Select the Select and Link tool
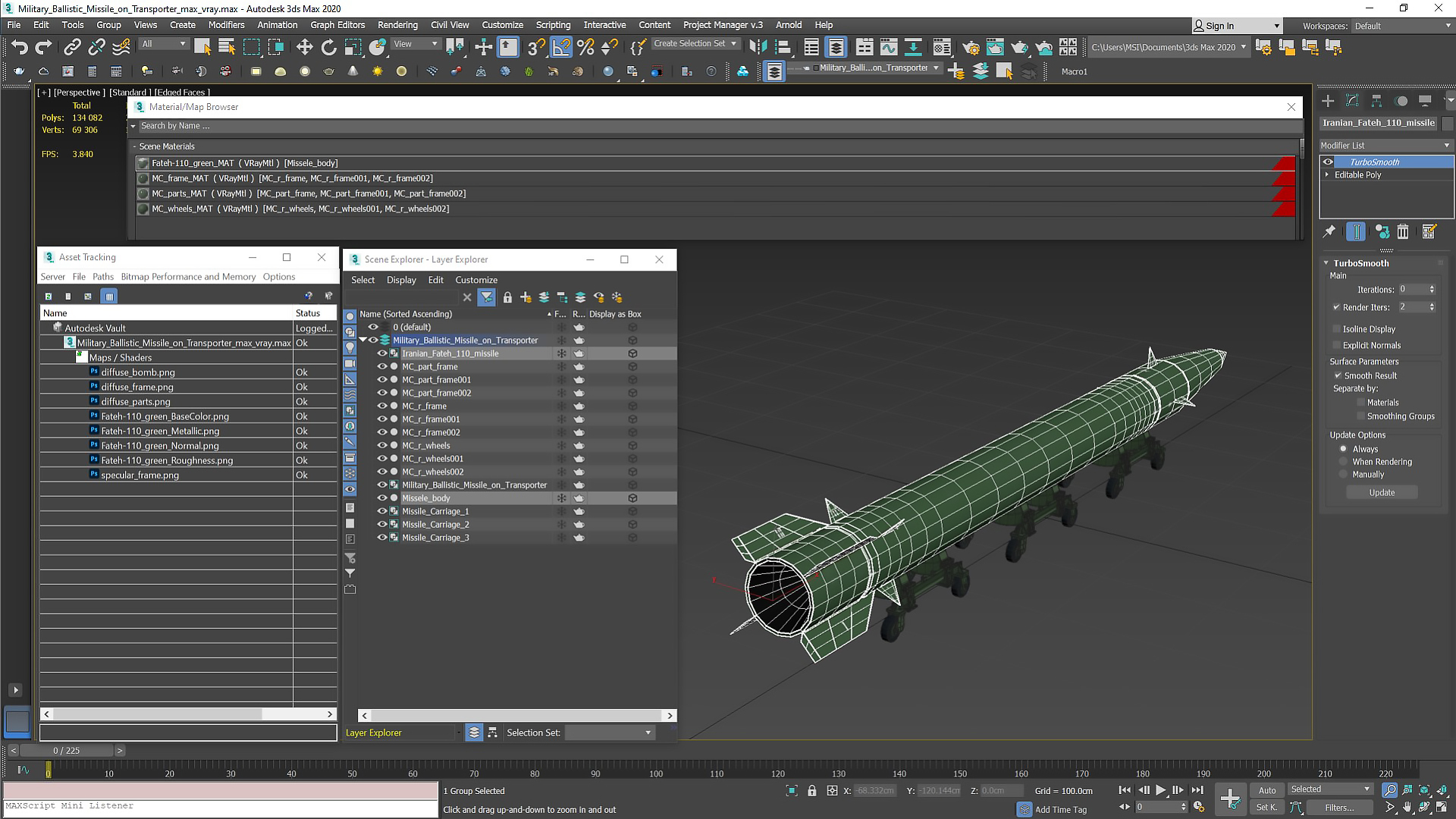 point(72,47)
